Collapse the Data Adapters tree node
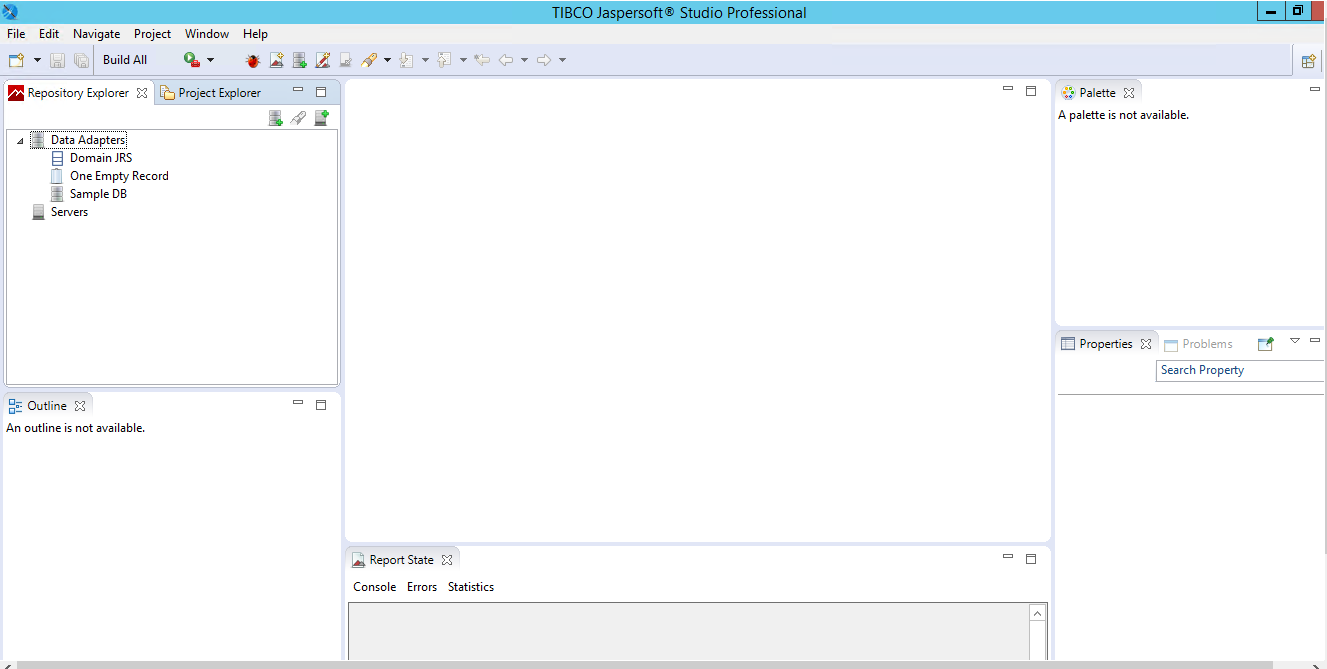 click(x=20, y=141)
